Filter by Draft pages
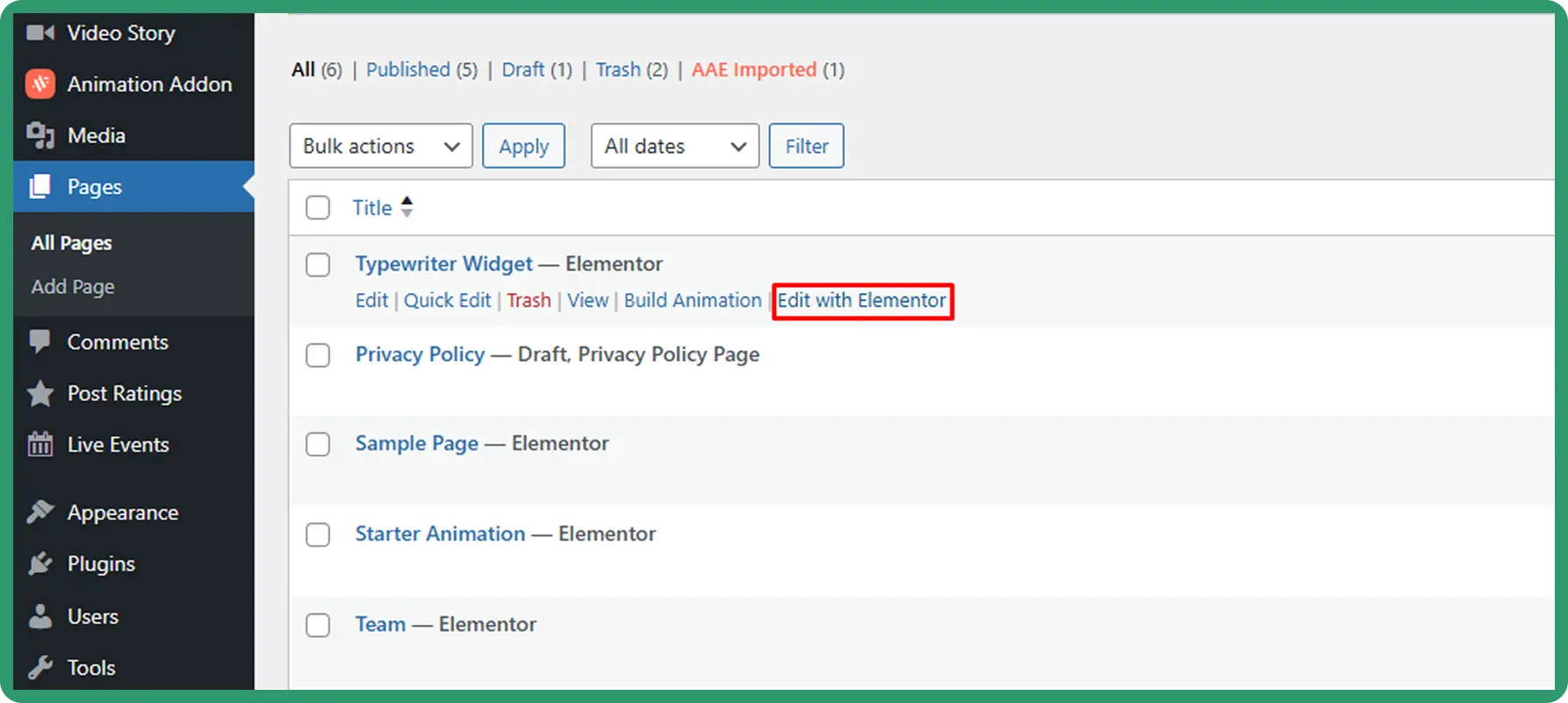The width and height of the screenshot is (1568, 703). click(x=523, y=69)
